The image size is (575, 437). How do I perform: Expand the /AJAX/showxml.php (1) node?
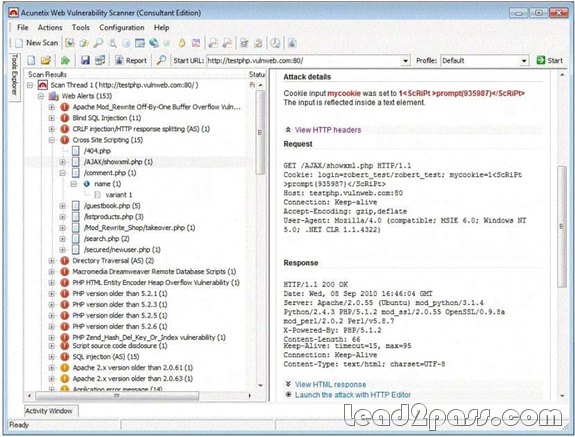coord(63,162)
